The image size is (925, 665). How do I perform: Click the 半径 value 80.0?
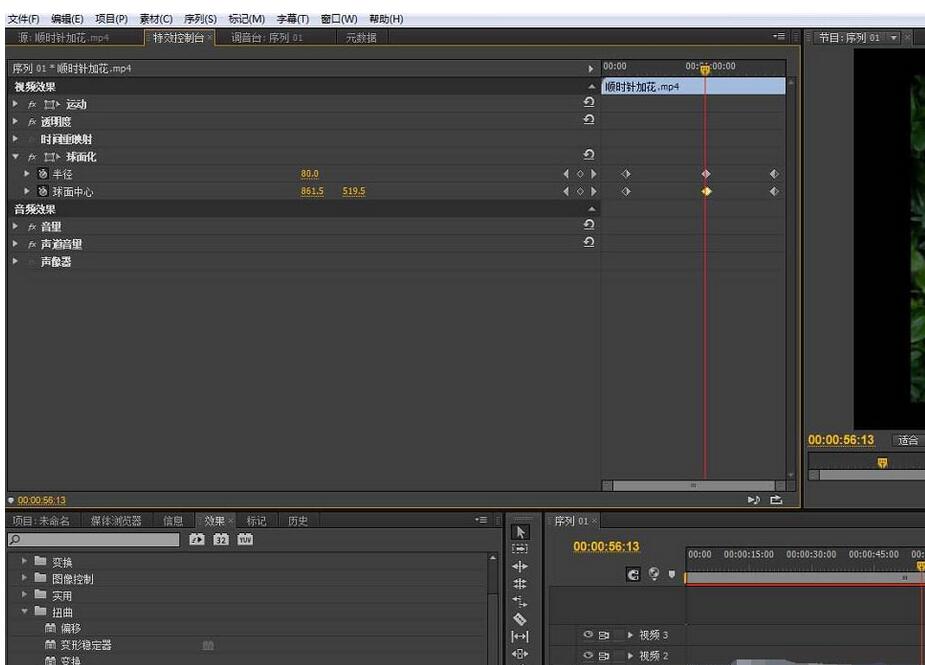point(309,174)
